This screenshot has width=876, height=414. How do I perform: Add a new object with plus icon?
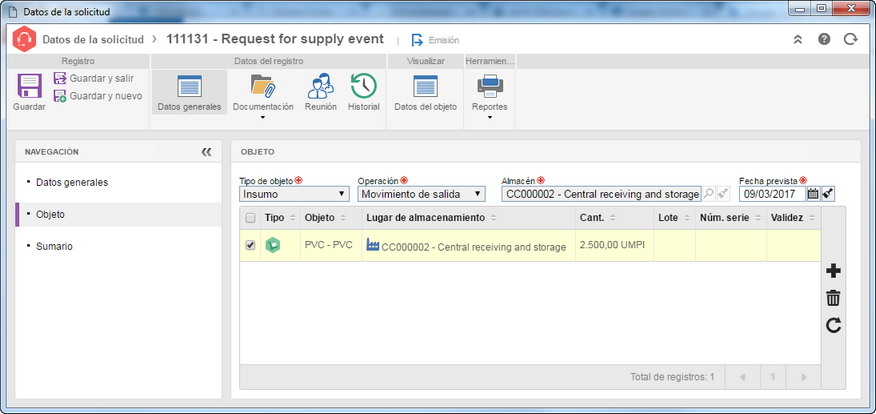pos(833,271)
